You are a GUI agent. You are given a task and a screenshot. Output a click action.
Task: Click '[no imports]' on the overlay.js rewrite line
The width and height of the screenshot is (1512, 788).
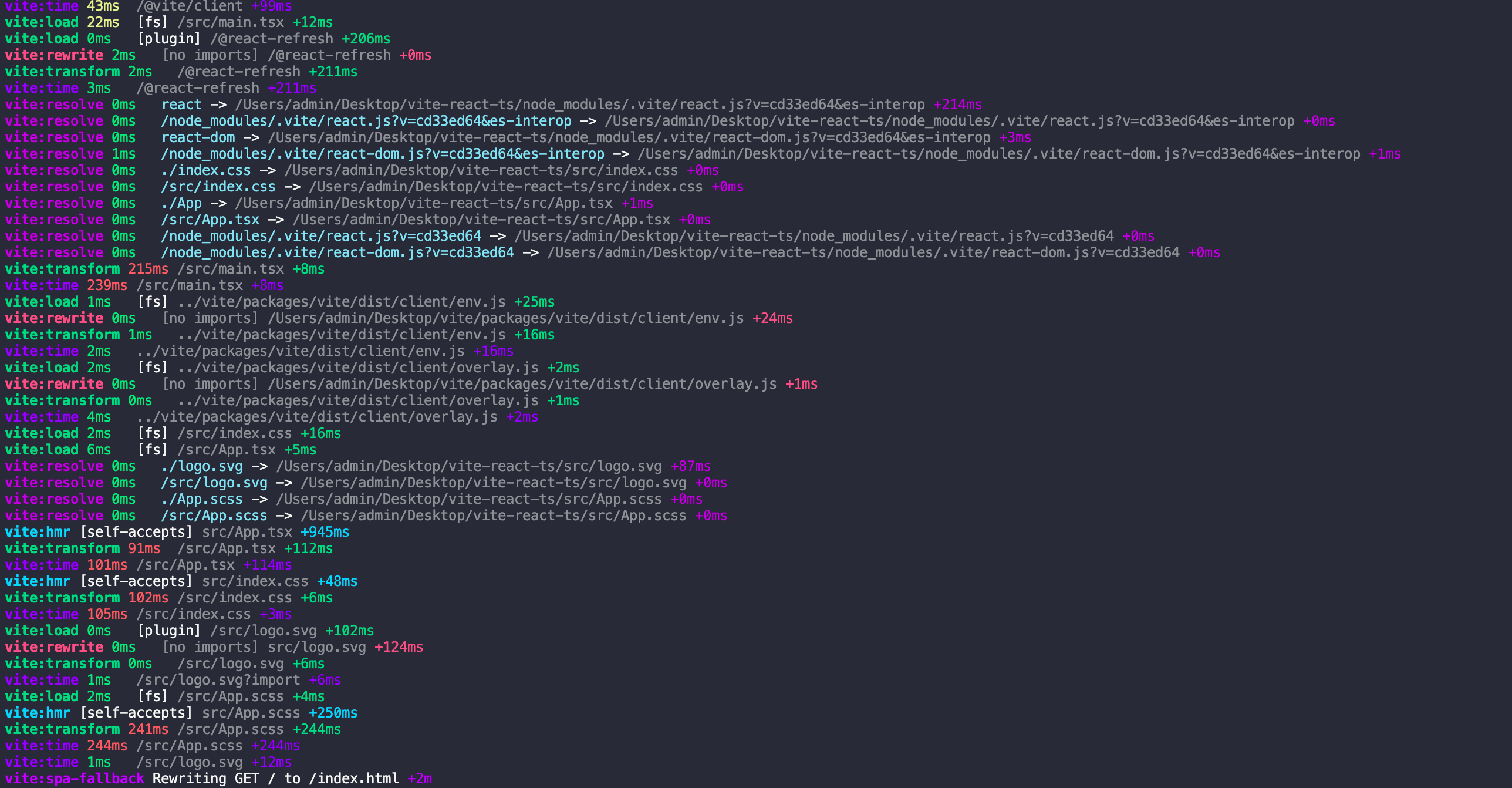click(210, 384)
